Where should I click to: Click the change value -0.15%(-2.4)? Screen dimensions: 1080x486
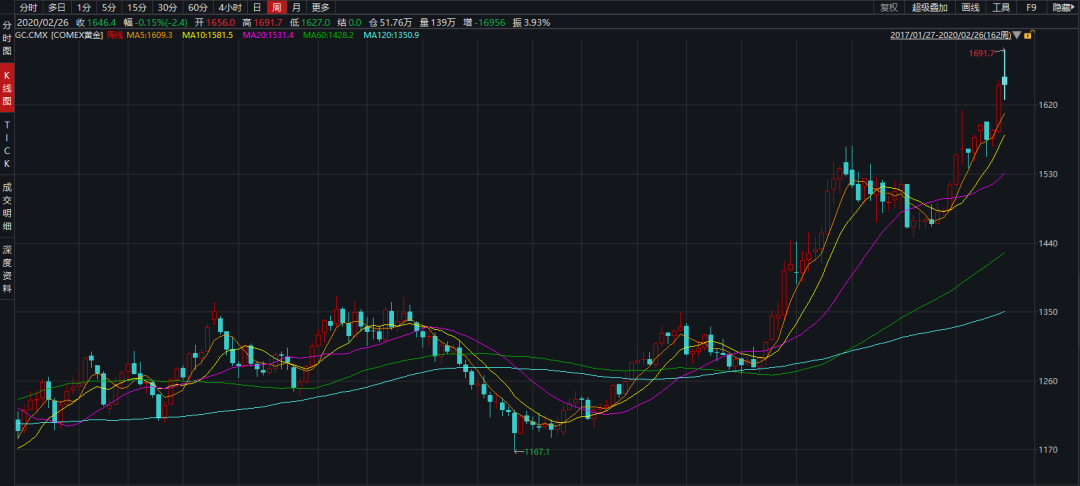click(163, 22)
